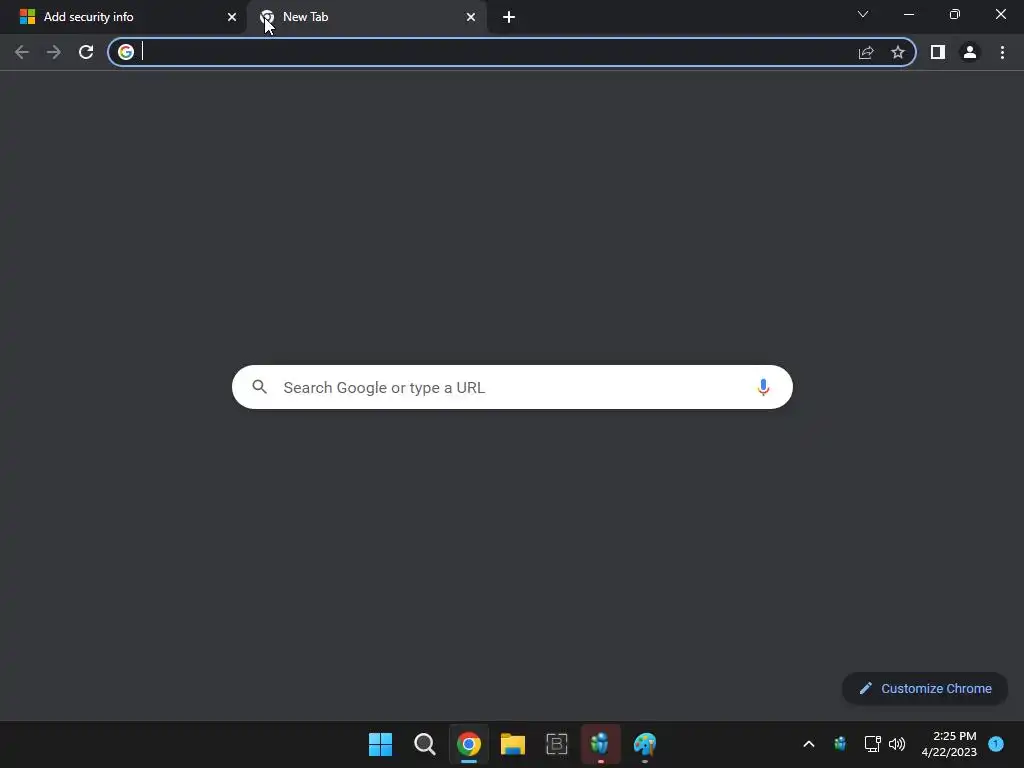Open the Windows Start menu
Image resolution: width=1024 pixels, height=768 pixels.
(x=380, y=744)
